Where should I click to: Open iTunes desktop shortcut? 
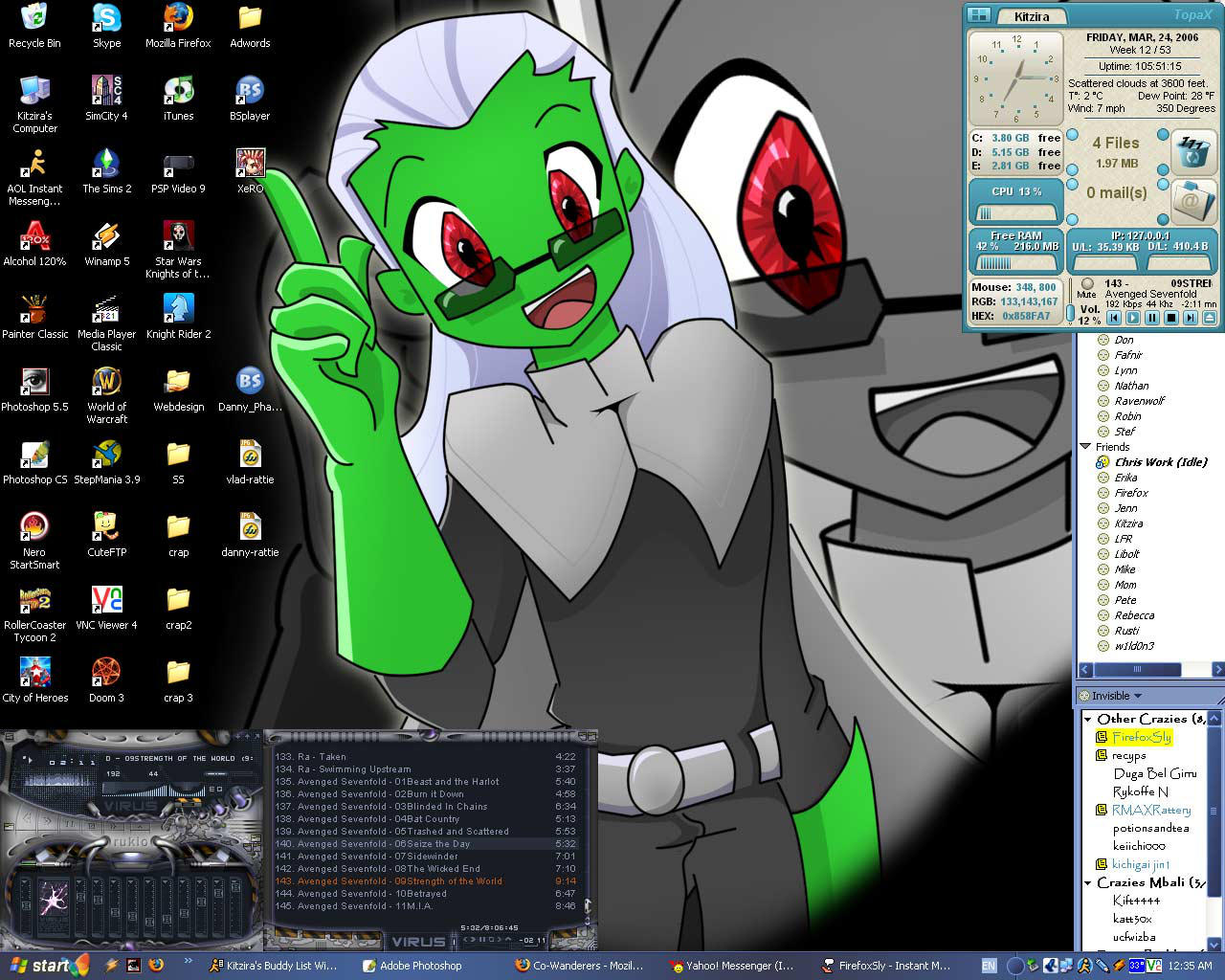coord(178,99)
